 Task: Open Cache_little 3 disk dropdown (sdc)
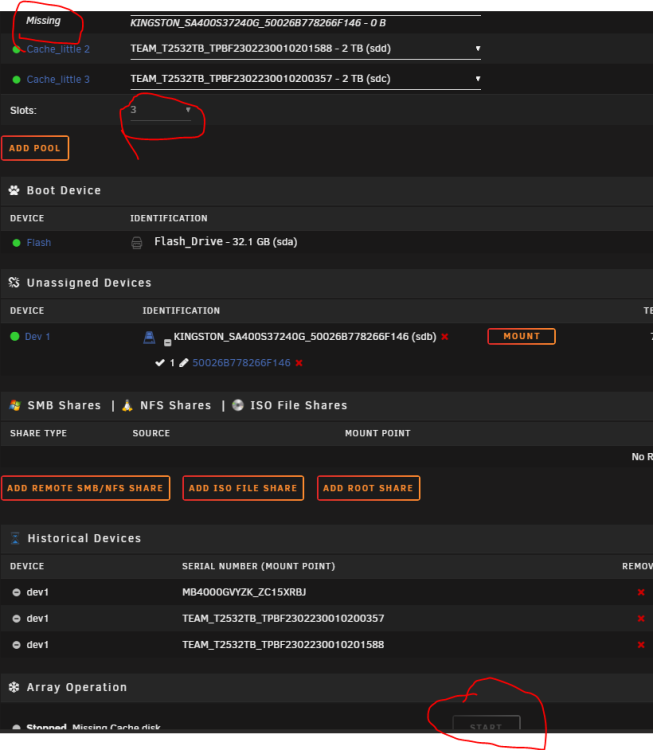tap(305, 79)
